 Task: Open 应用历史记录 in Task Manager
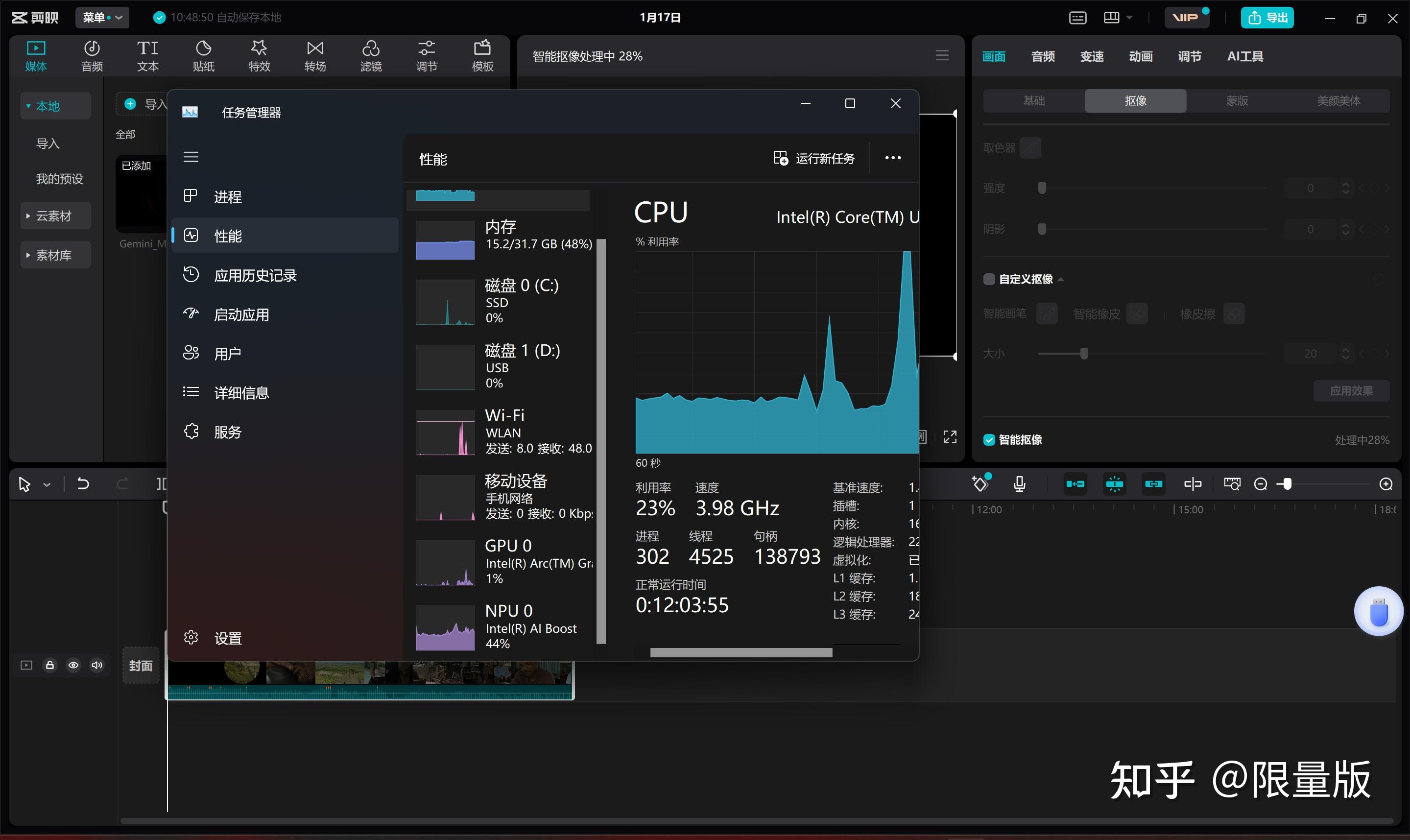pyautogui.click(x=286, y=275)
